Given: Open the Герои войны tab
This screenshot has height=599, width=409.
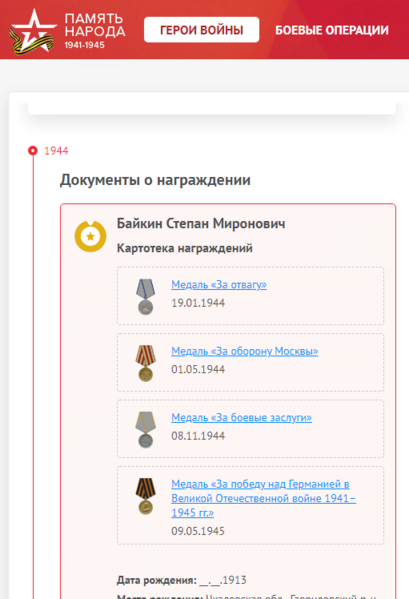Looking at the screenshot, I should [202, 30].
